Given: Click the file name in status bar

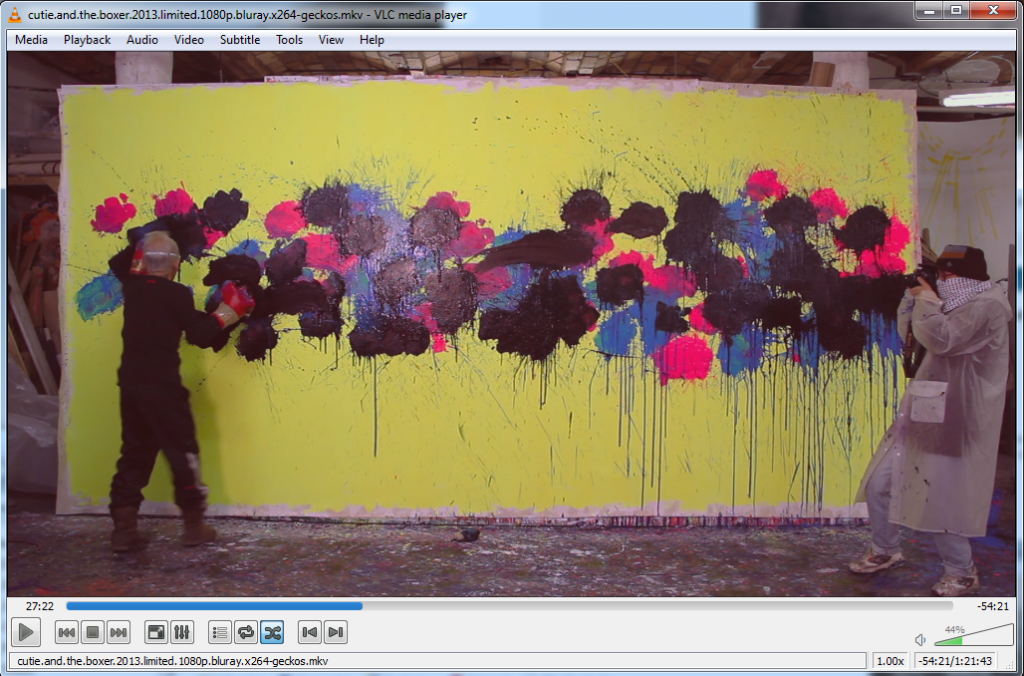Looking at the screenshot, I should tap(172, 661).
